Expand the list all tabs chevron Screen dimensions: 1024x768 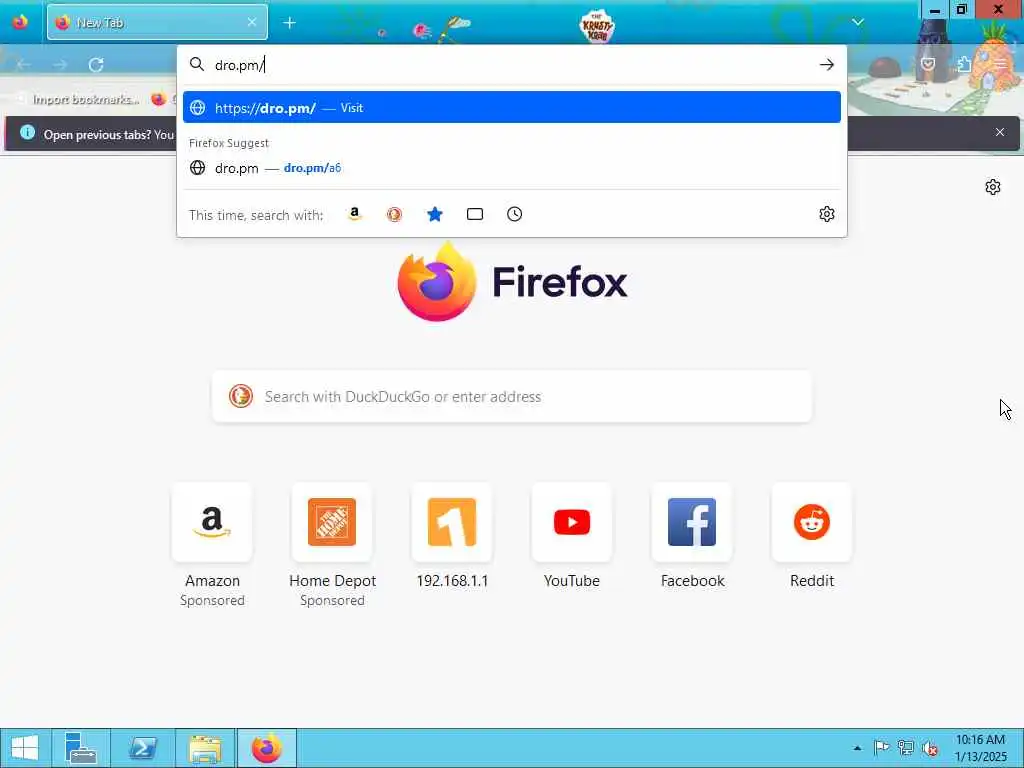click(x=857, y=22)
